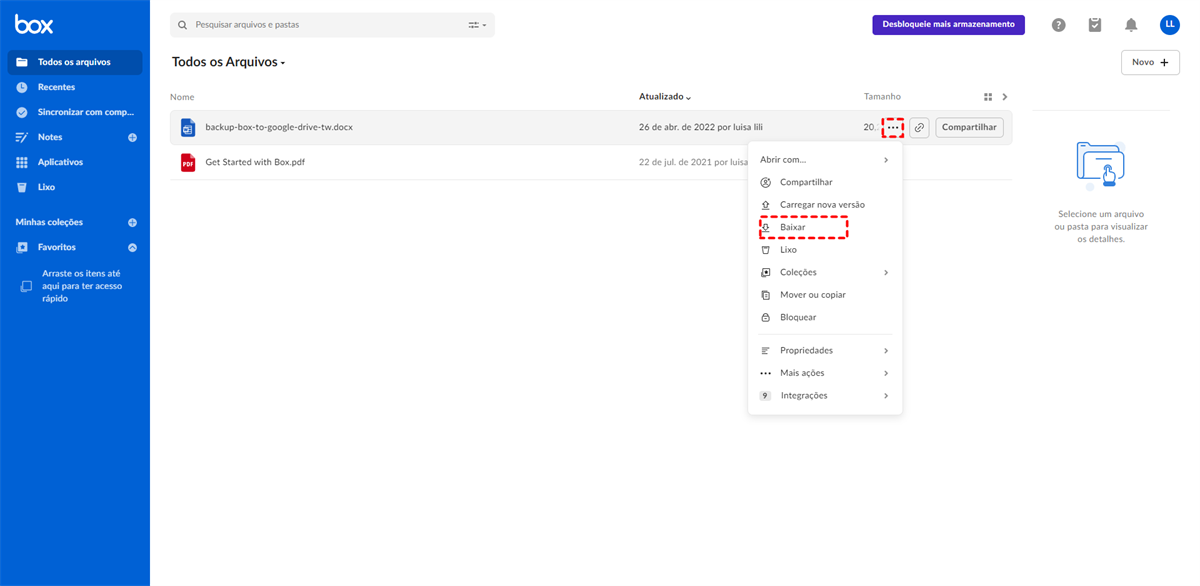Sort files by Atualizado column
The width and height of the screenshot is (1200, 586).
pos(665,97)
